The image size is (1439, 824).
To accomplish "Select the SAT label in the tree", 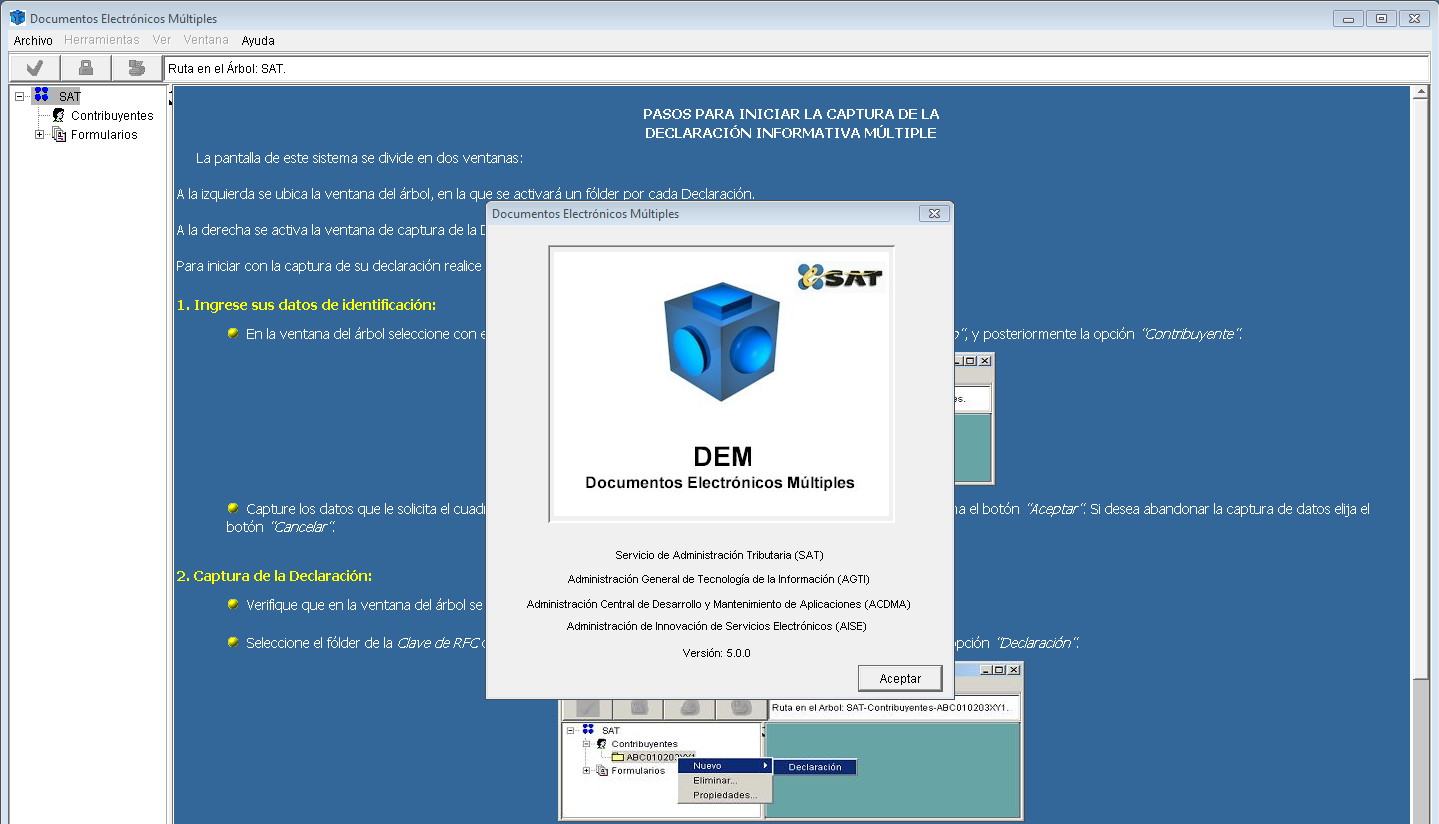I will [x=69, y=97].
